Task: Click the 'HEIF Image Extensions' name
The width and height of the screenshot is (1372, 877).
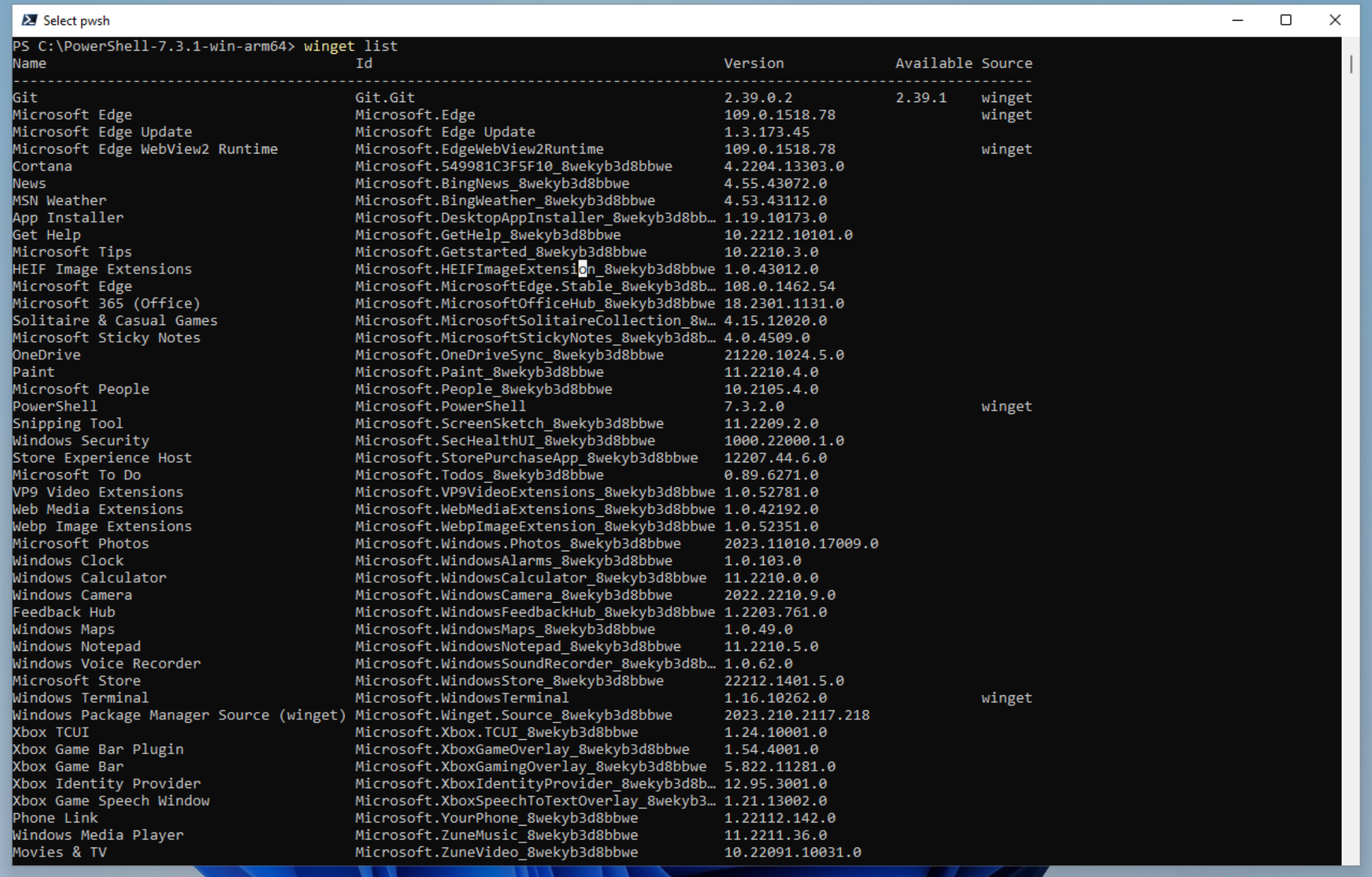Action: (x=102, y=269)
